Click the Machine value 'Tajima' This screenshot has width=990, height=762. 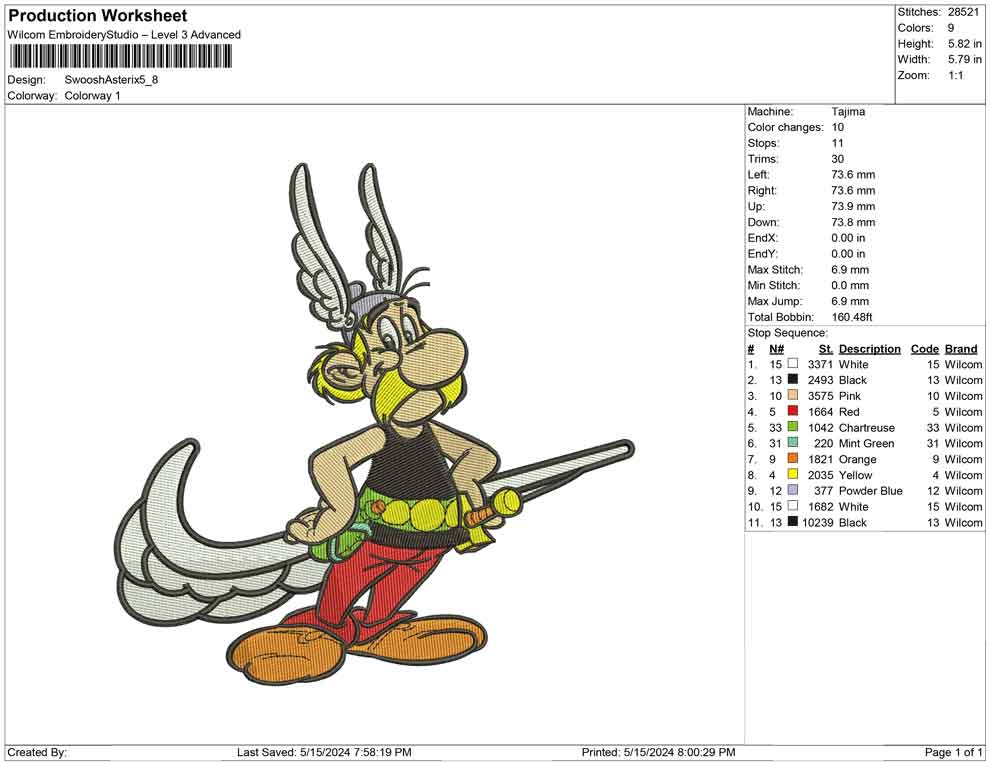point(848,112)
